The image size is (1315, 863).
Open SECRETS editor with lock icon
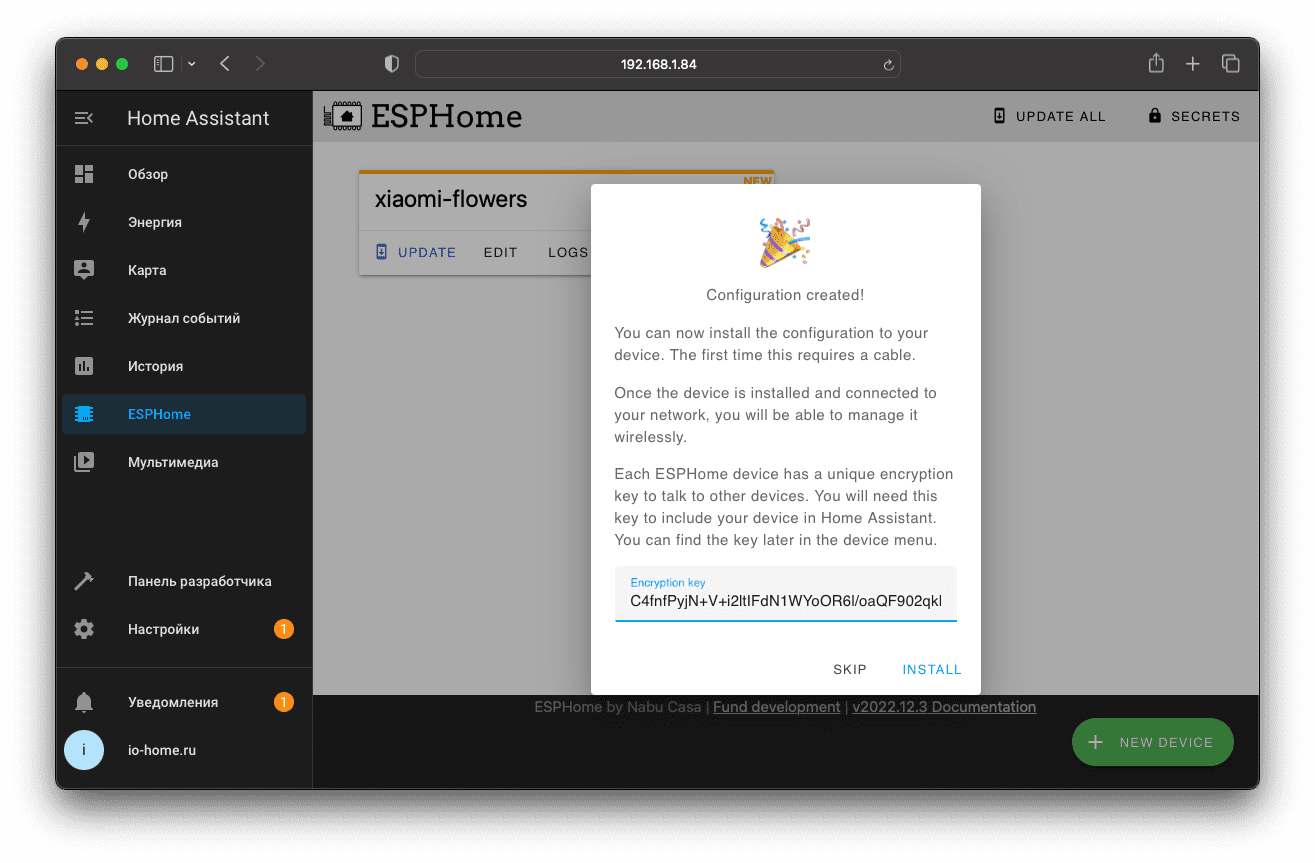pos(1194,116)
